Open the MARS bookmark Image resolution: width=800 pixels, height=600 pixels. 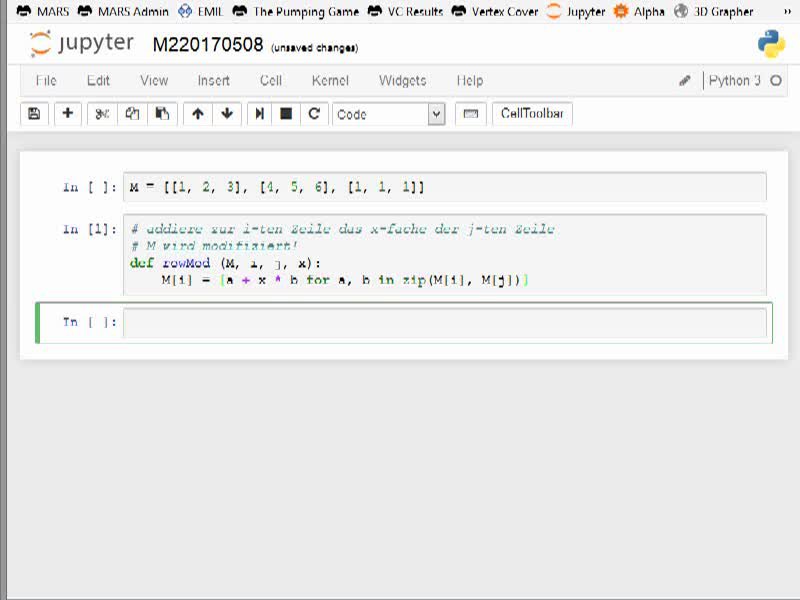point(43,11)
